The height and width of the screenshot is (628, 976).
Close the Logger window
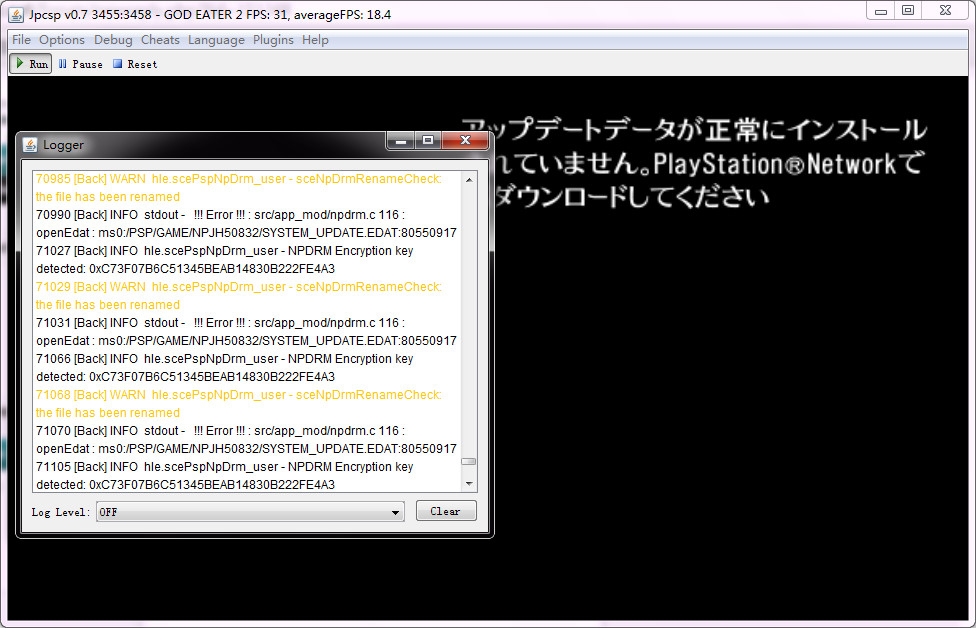coord(463,142)
